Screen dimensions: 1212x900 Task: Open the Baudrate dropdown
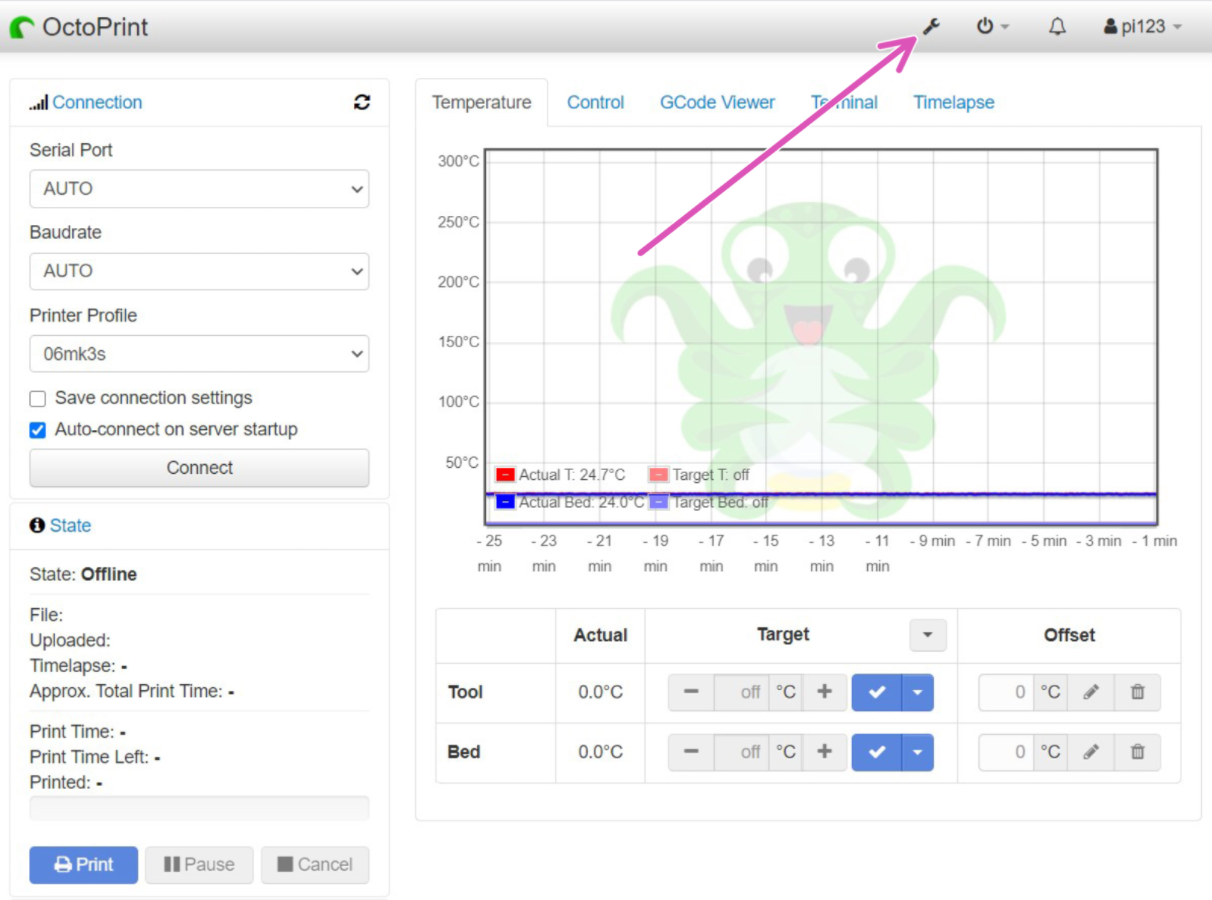(199, 271)
